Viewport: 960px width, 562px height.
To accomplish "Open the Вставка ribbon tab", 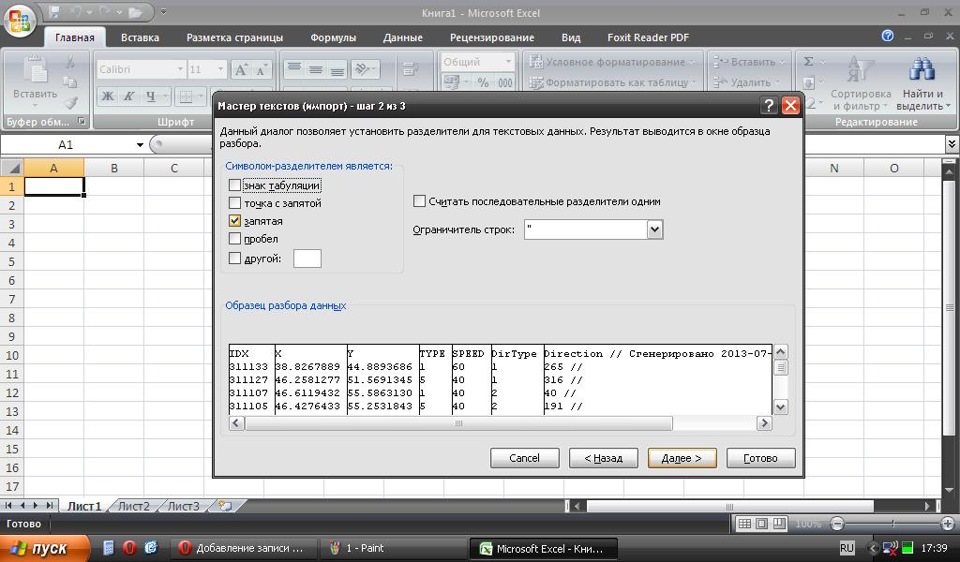I will click(140, 37).
